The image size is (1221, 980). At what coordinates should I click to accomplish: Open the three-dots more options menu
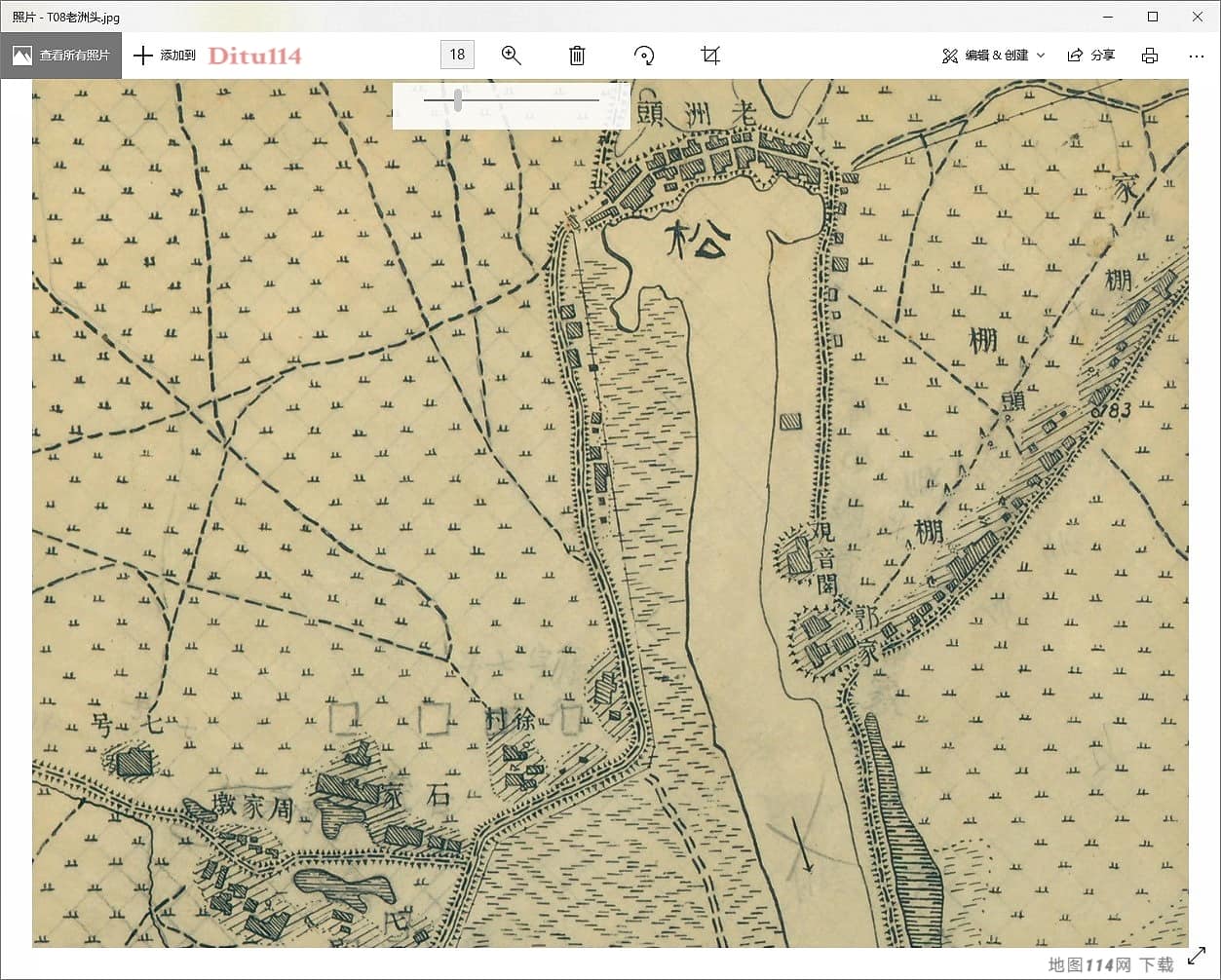1197,56
